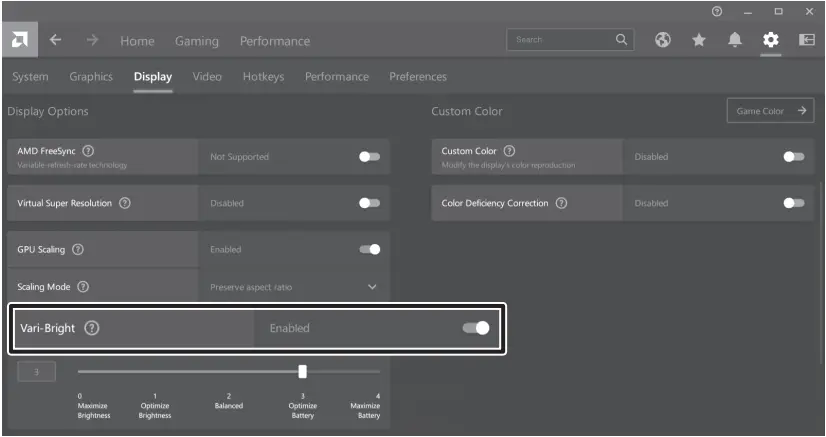The height and width of the screenshot is (437, 826).
Task: Click the back navigation arrow
Action: [x=55, y=41]
